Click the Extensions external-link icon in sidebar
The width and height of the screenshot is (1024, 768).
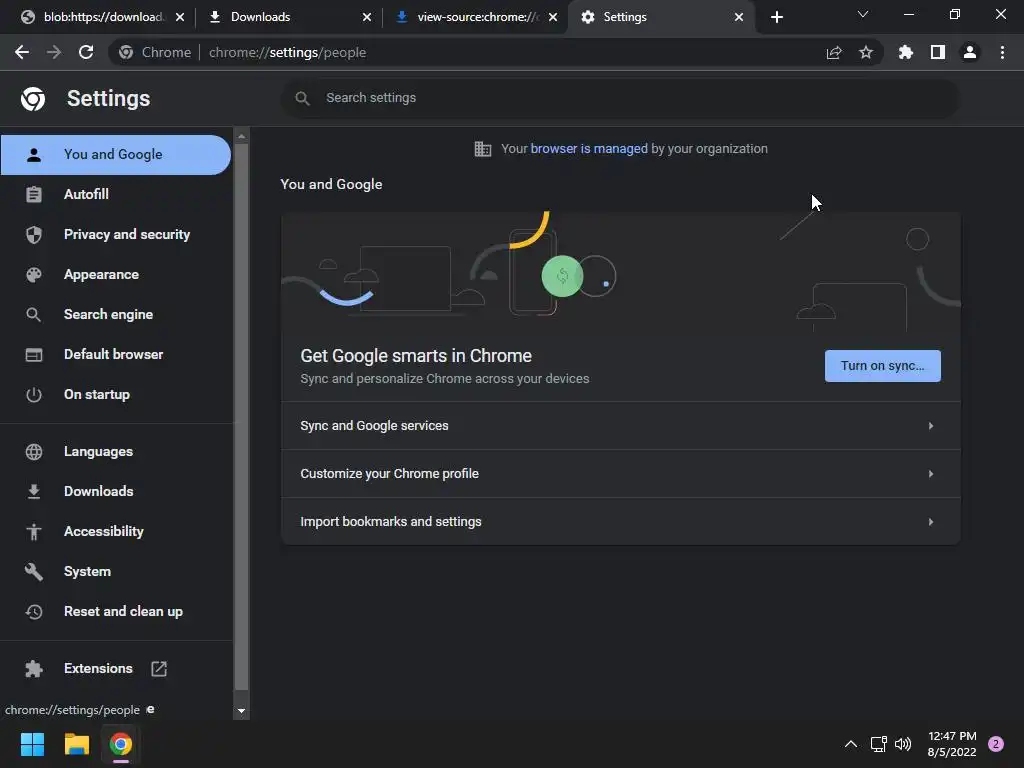pos(159,669)
